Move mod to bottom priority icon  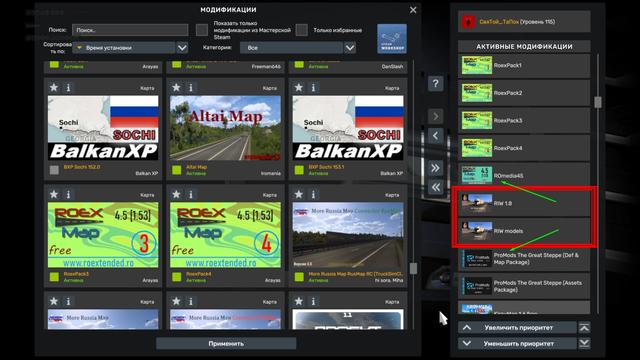[x=584, y=343]
